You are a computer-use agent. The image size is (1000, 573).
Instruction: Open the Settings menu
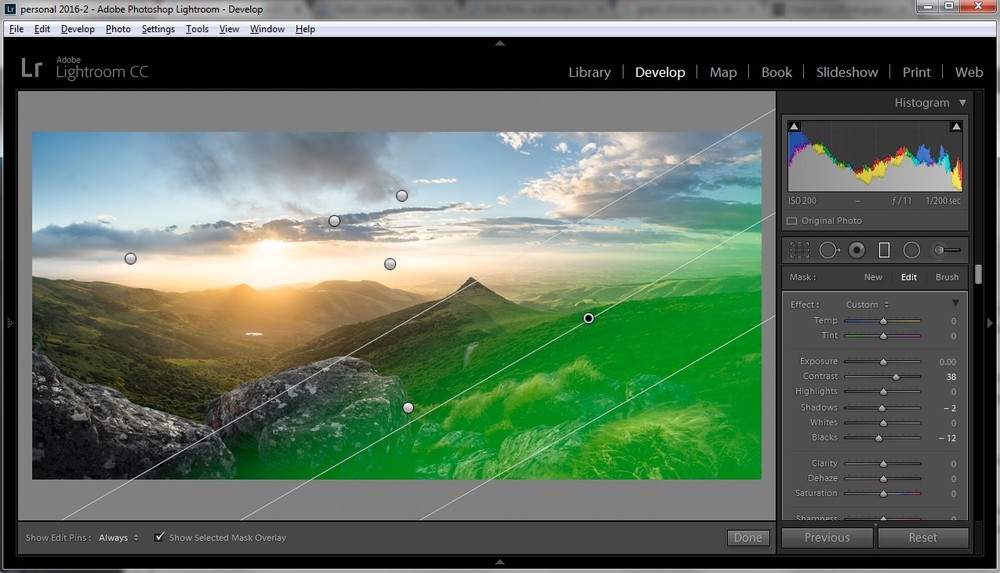158,29
